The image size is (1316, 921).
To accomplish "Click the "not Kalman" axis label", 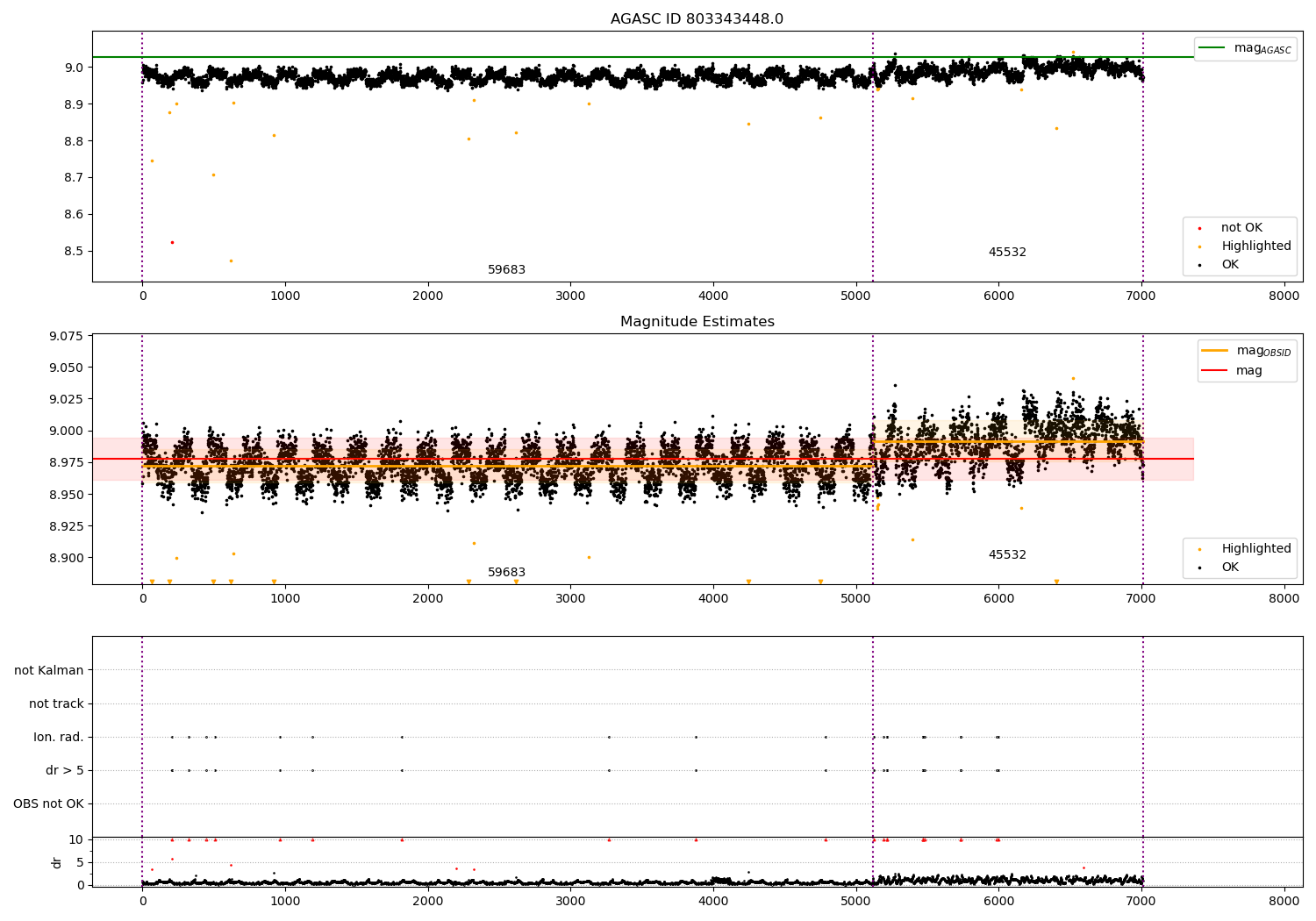I will [x=49, y=670].
